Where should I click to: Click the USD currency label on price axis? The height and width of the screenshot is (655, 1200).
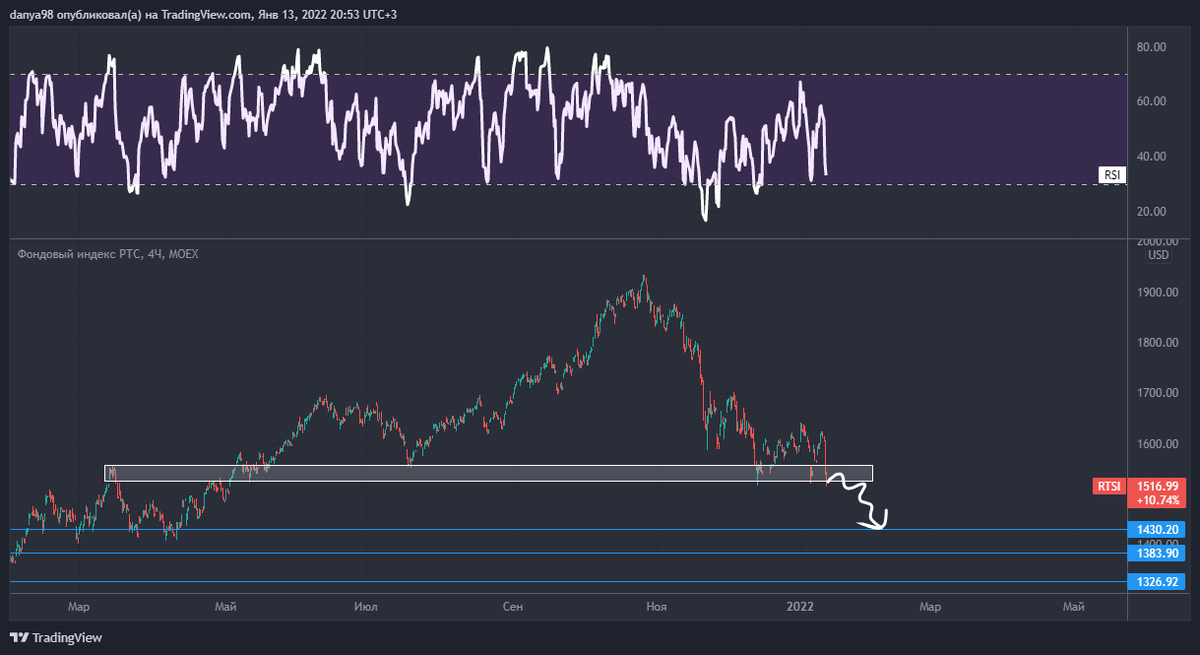click(1158, 255)
